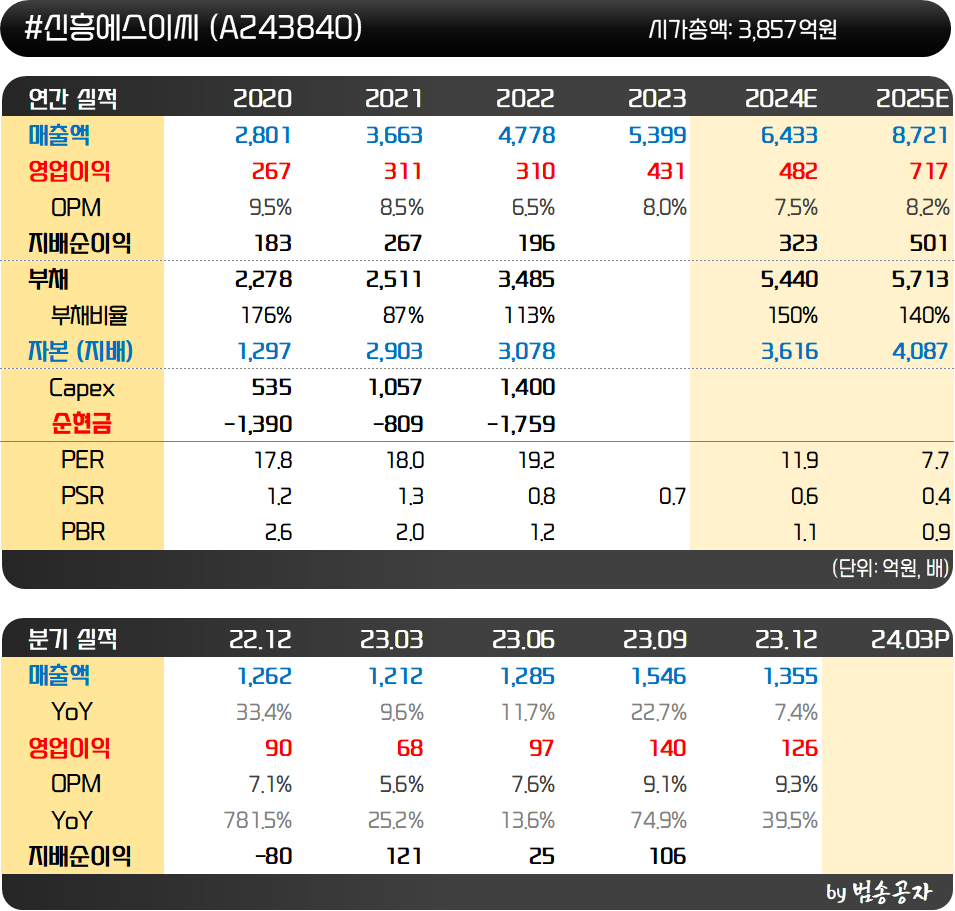Select the 2020 column header
The height and width of the screenshot is (911, 955).
point(263,99)
